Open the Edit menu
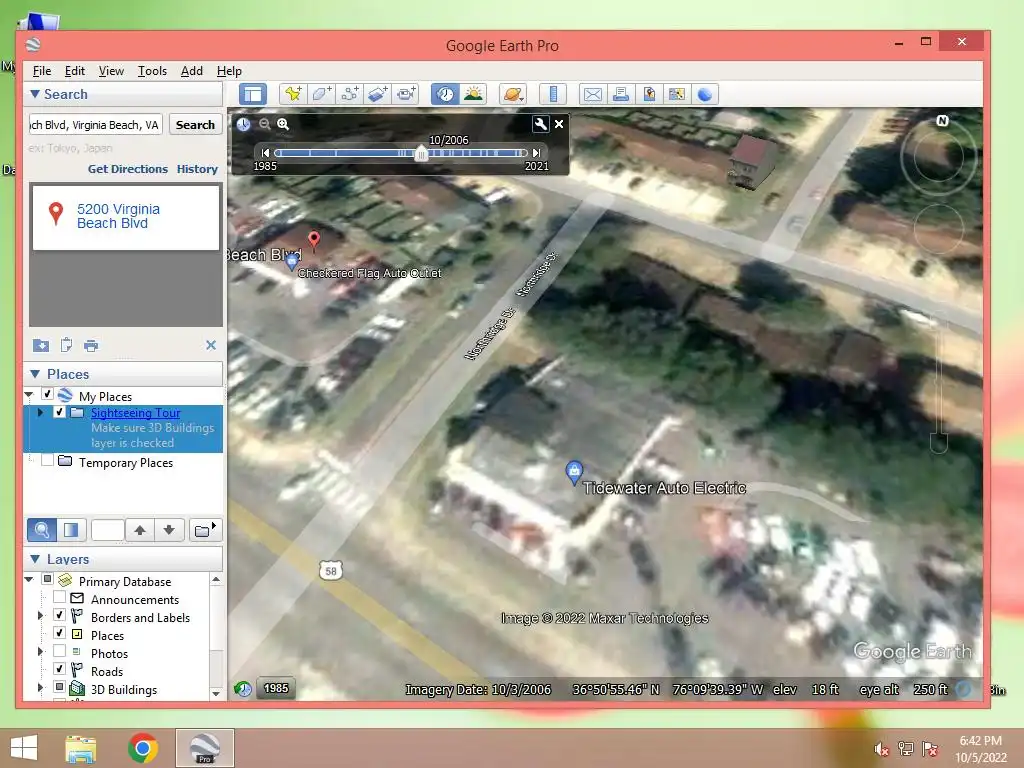This screenshot has height=768, width=1024. [74, 71]
